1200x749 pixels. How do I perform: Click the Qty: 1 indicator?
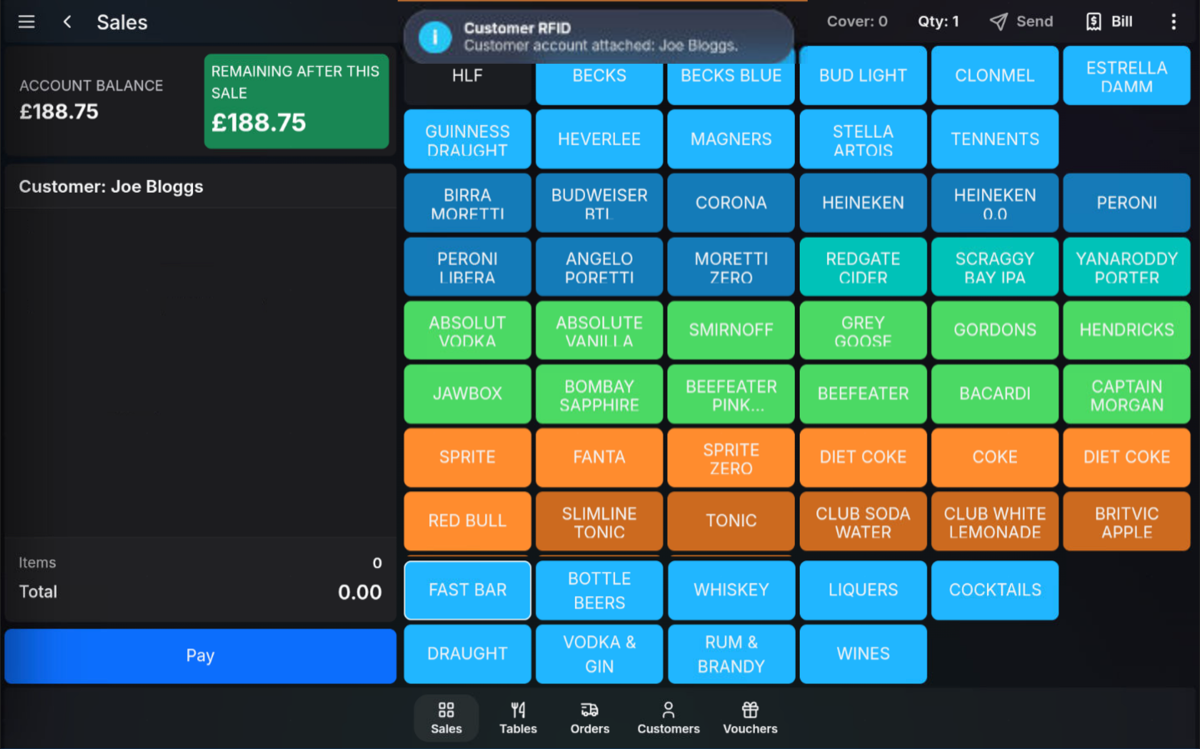click(938, 21)
